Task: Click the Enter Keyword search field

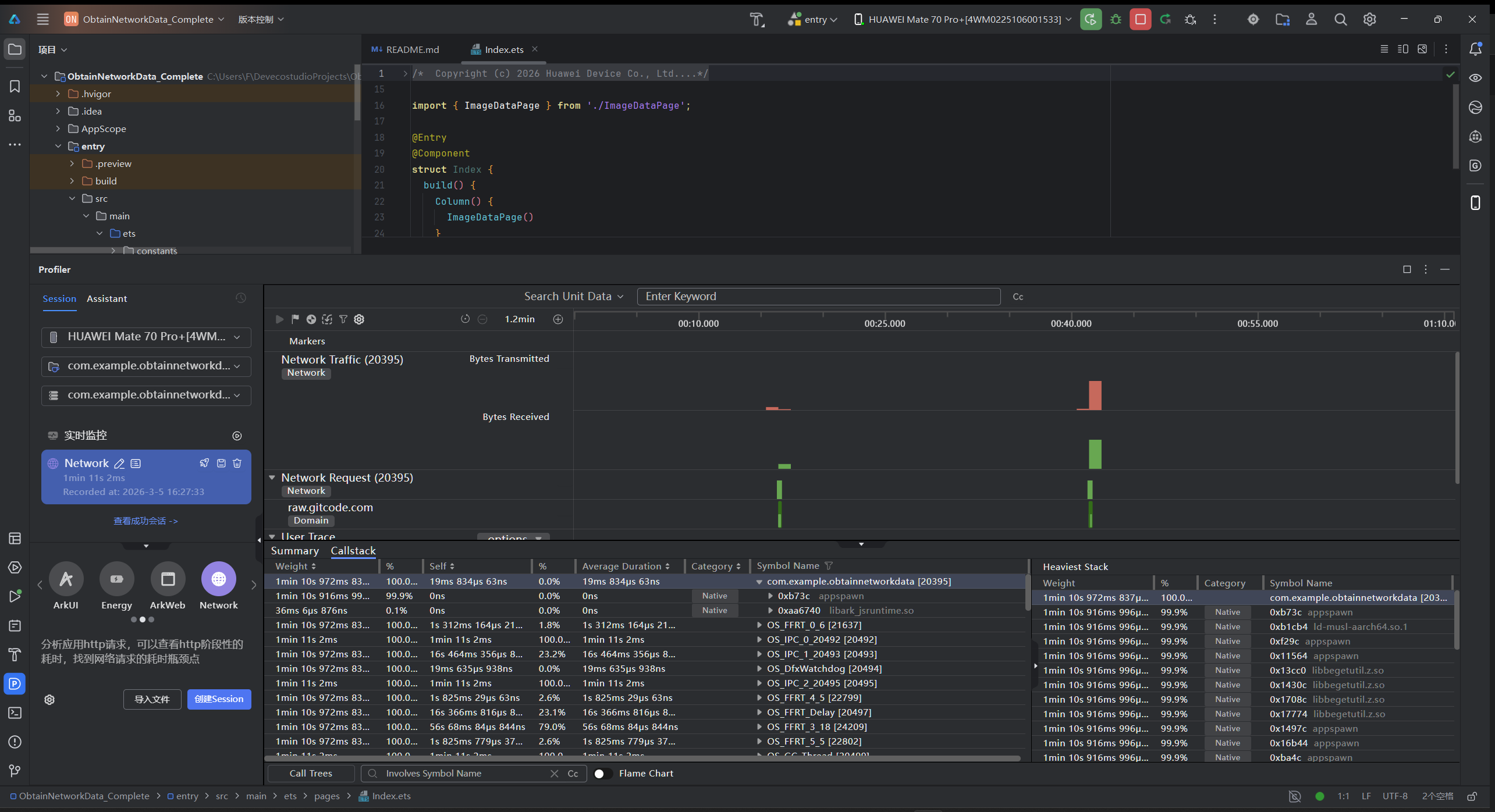Action: click(x=818, y=297)
